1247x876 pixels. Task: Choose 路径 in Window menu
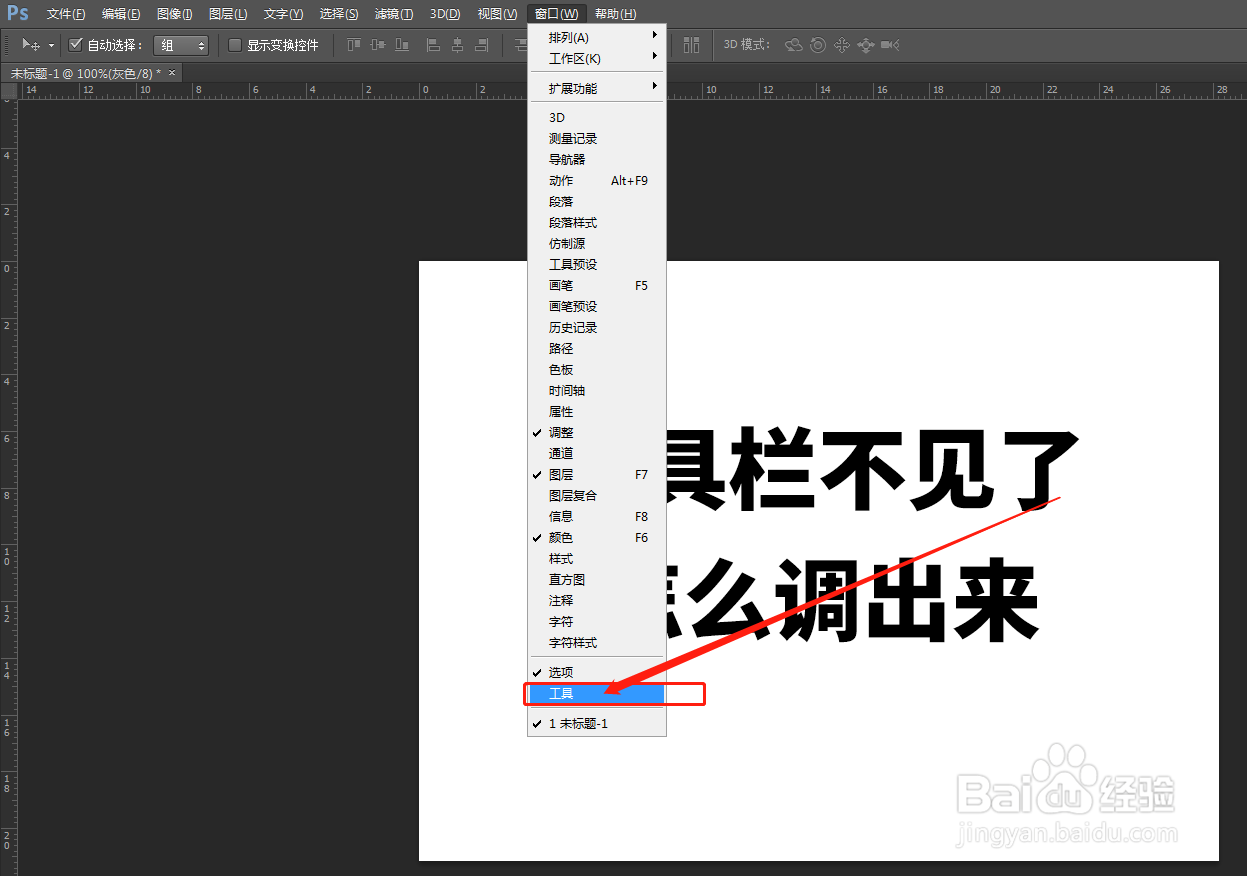597,349
